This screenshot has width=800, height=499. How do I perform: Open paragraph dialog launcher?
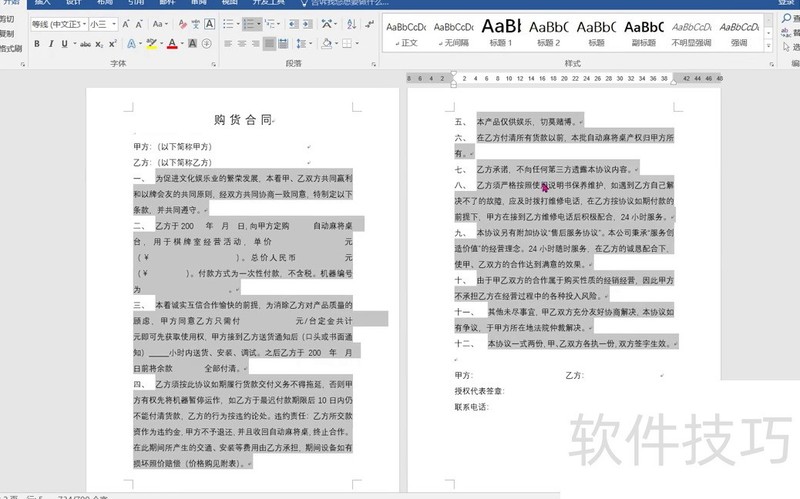tap(374, 64)
